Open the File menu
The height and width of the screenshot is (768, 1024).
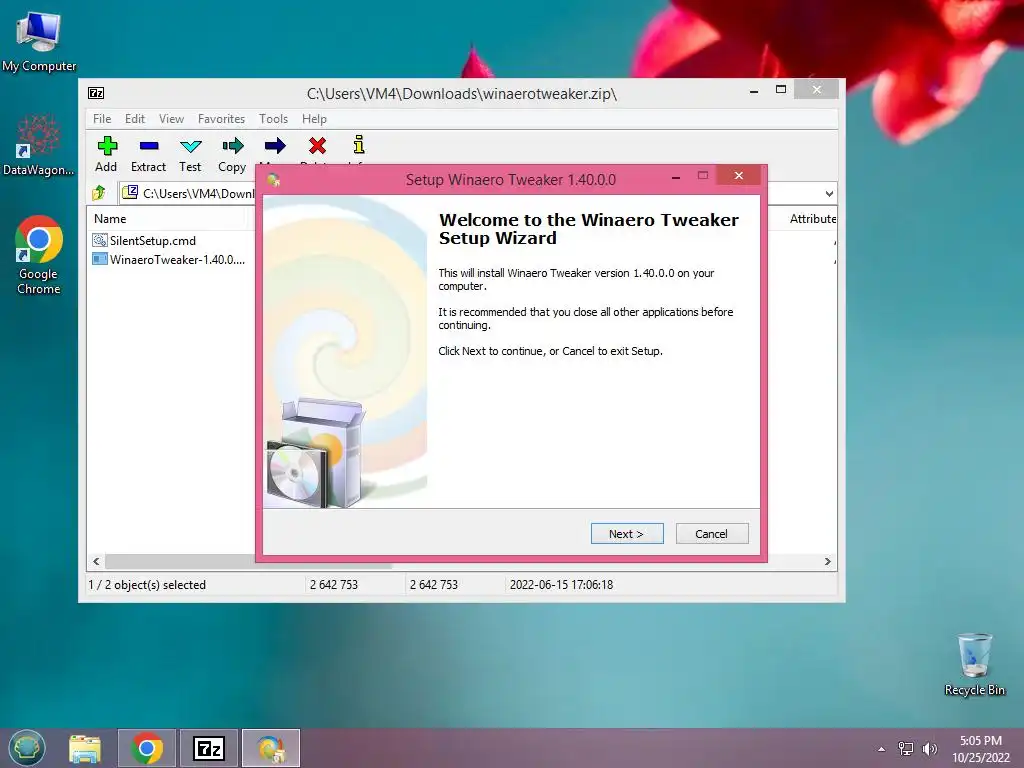102,119
